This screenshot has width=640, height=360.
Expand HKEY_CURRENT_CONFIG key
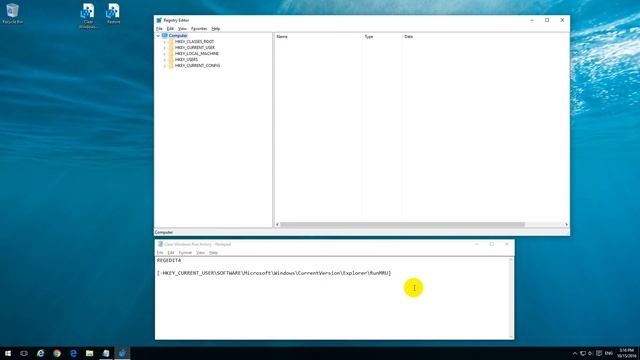(165, 66)
